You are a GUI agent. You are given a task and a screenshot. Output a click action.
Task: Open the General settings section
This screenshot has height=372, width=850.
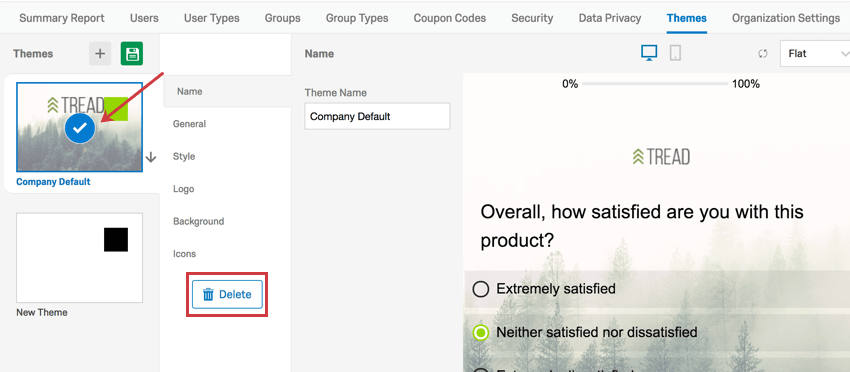[x=189, y=124]
